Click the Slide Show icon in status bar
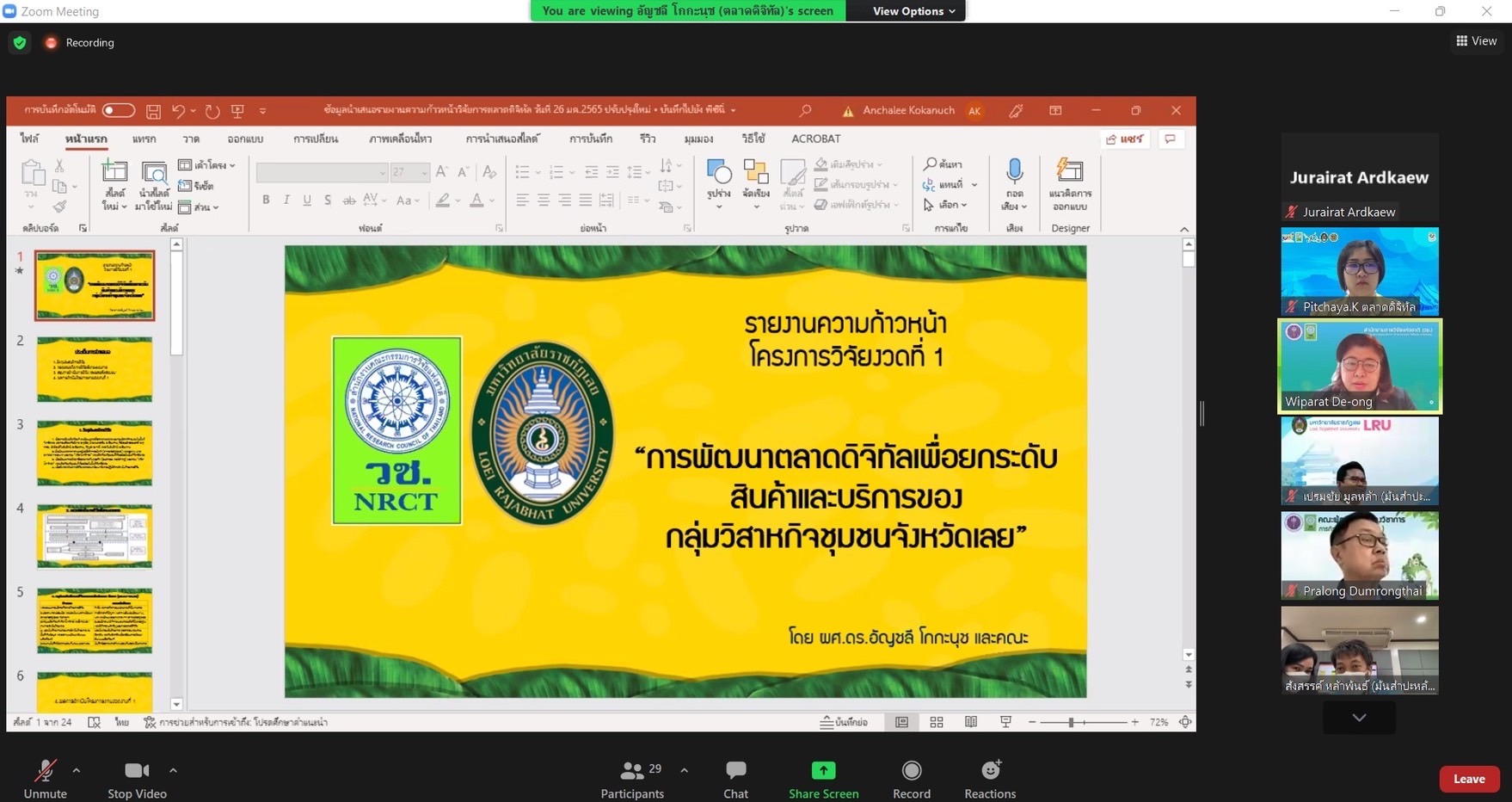 (1005, 722)
